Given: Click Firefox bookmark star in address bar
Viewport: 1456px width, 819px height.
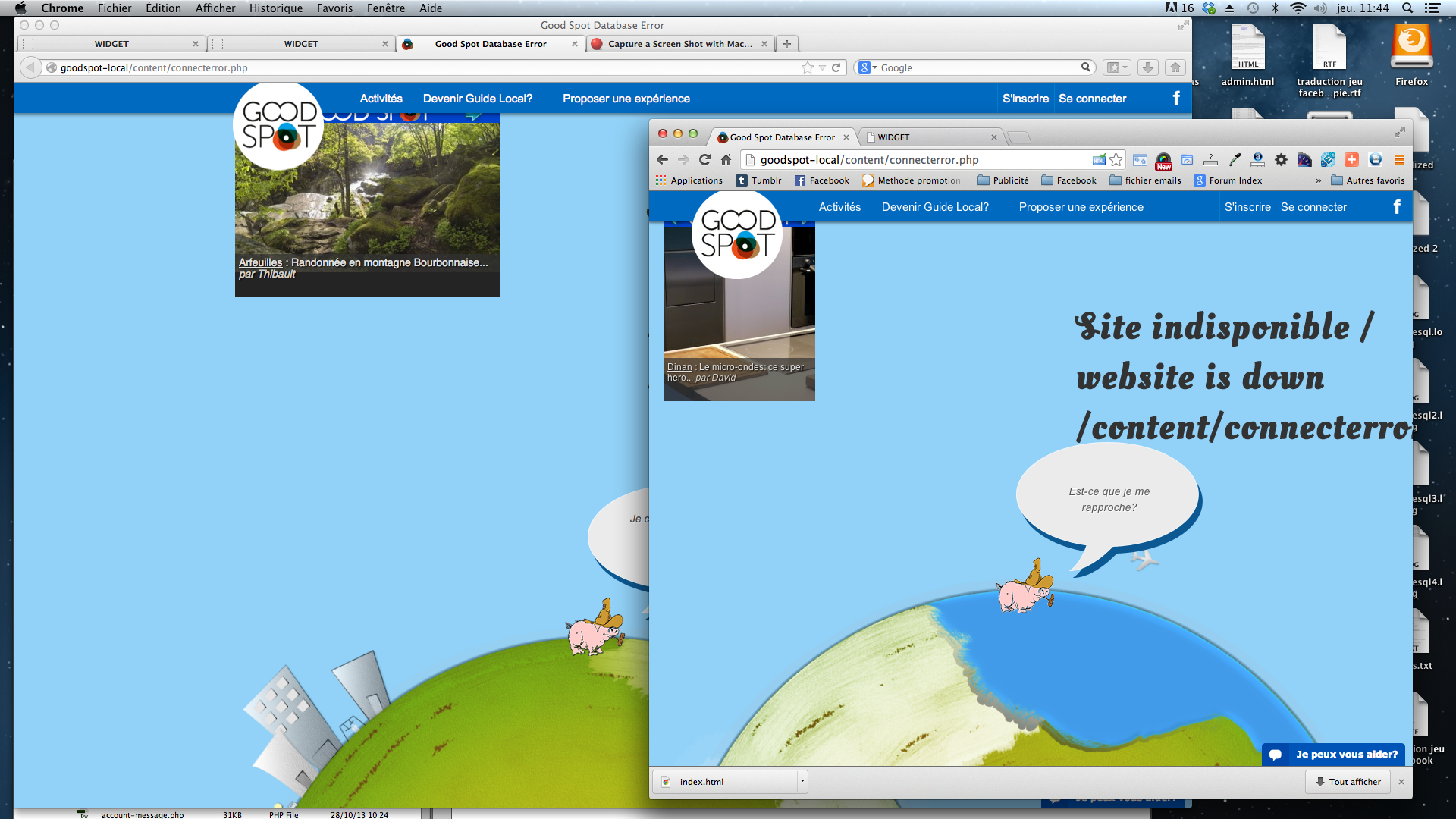Looking at the screenshot, I should click(x=808, y=67).
